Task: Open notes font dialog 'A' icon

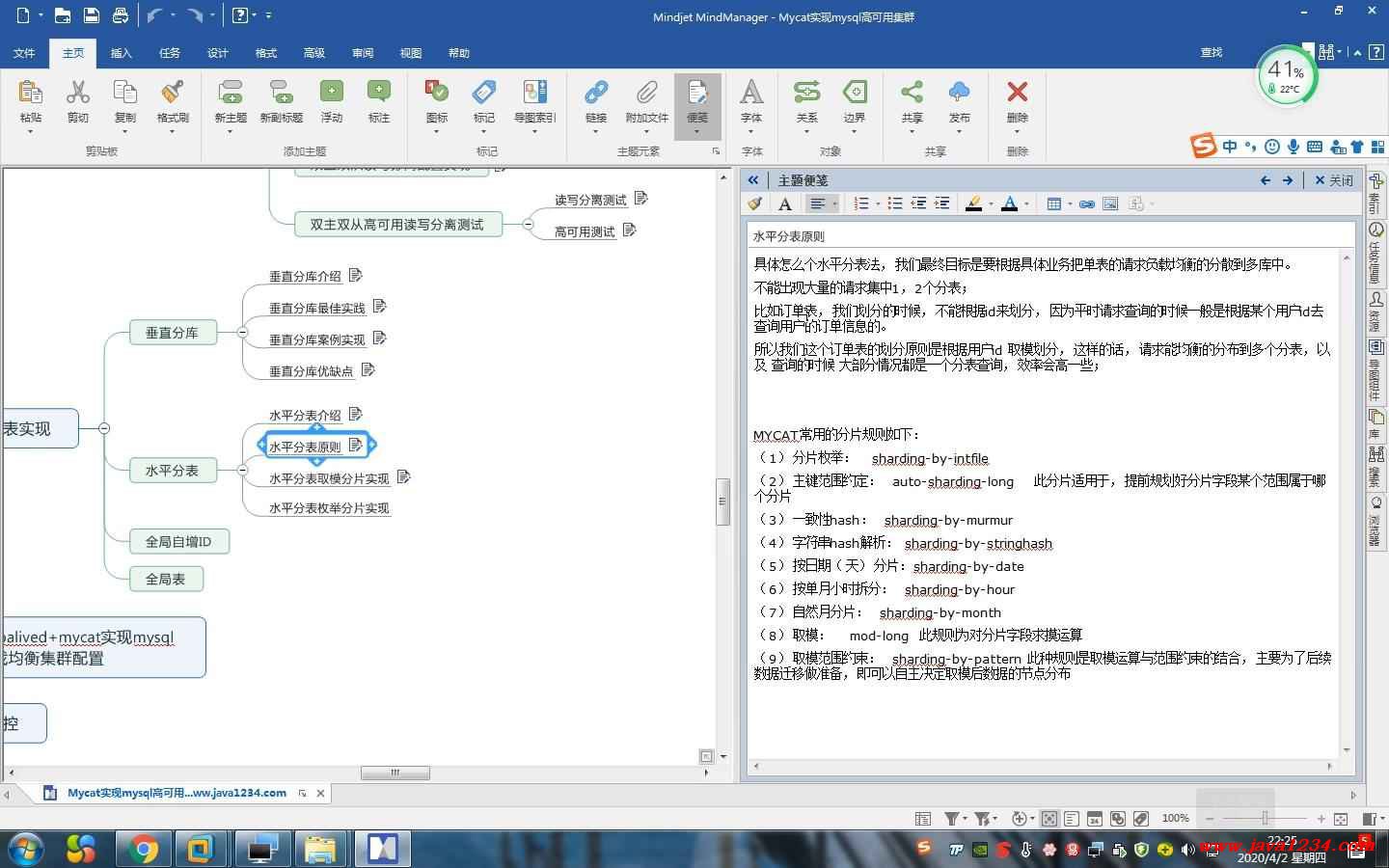Action: click(x=785, y=203)
